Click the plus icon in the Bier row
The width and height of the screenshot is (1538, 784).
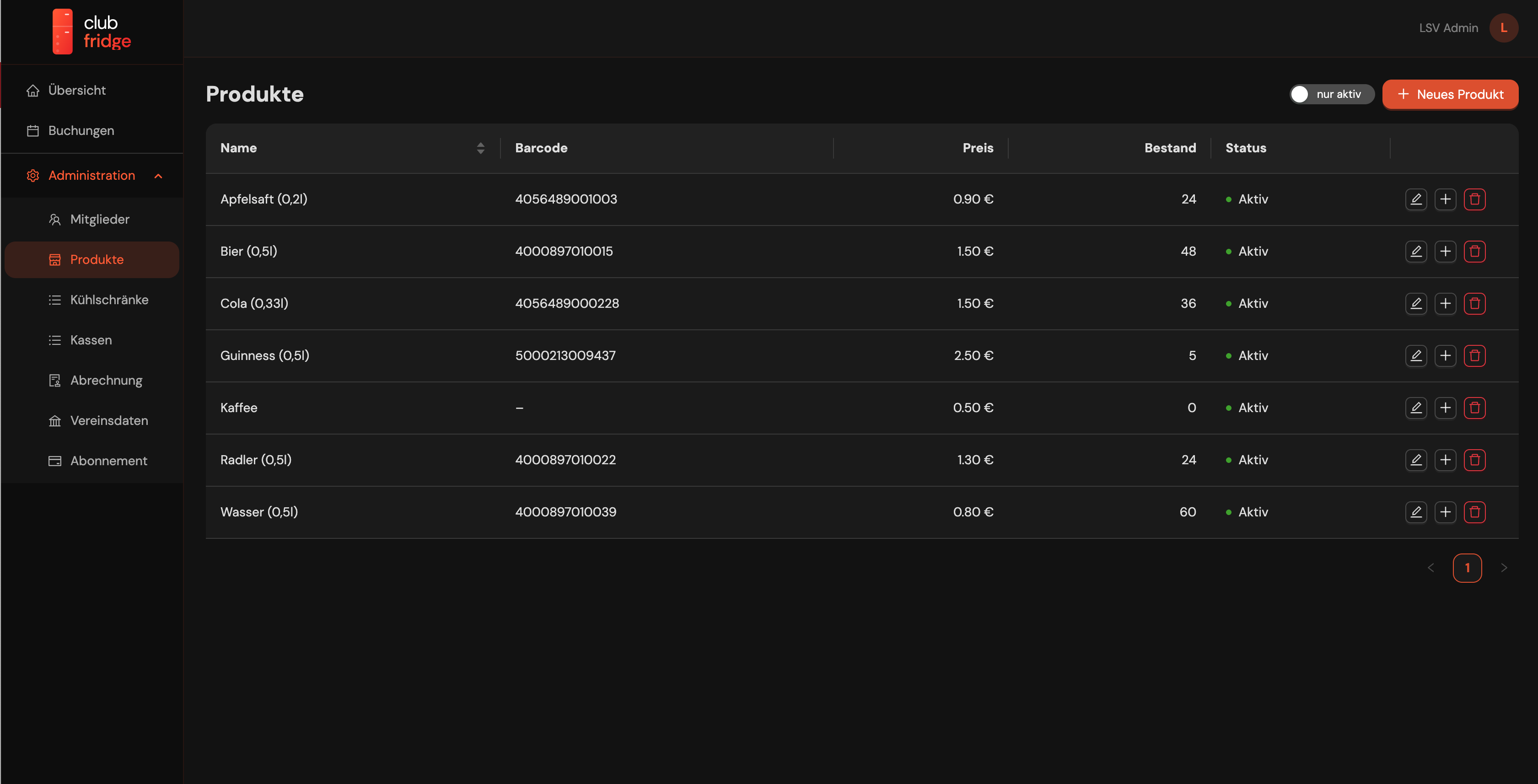tap(1445, 252)
